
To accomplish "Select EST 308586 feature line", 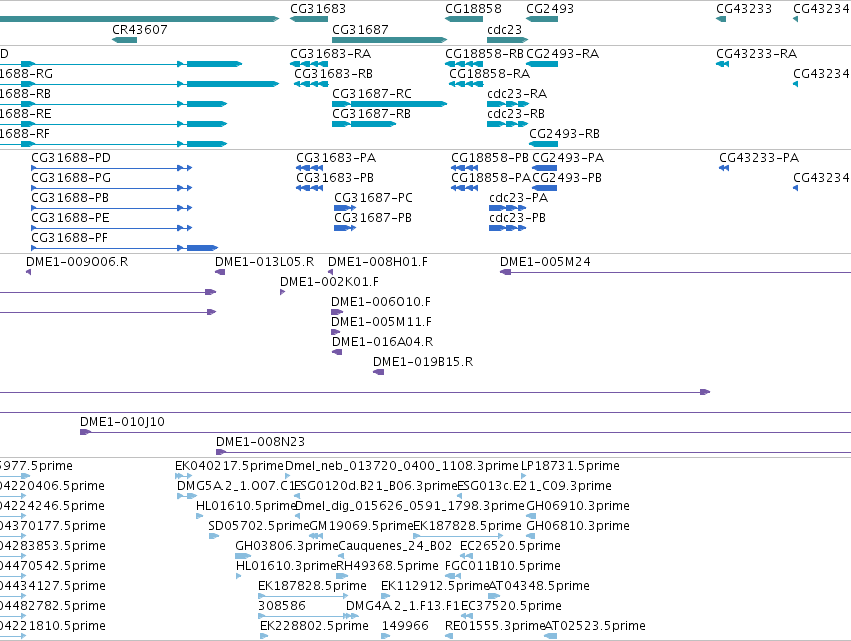I will coord(308,616).
